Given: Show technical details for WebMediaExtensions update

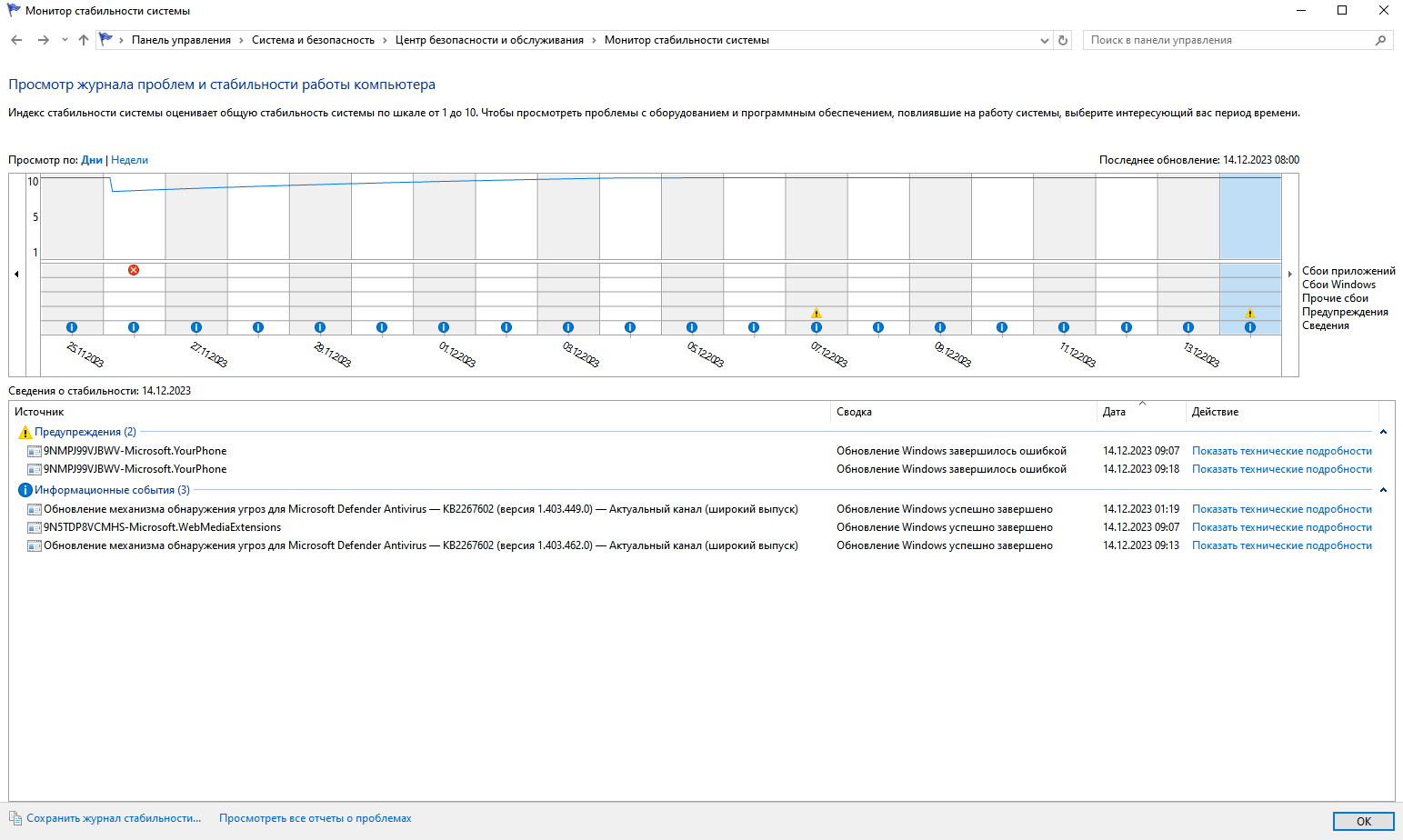Looking at the screenshot, I should (1282, 527).
